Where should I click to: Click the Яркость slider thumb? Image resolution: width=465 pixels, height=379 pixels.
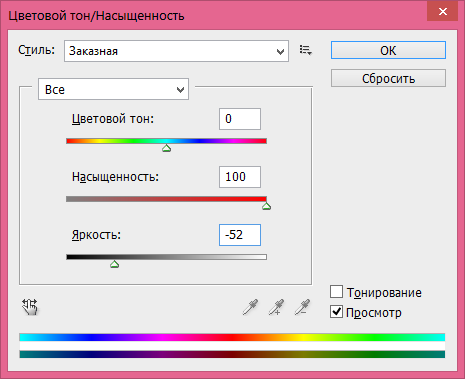coord(115,264)
